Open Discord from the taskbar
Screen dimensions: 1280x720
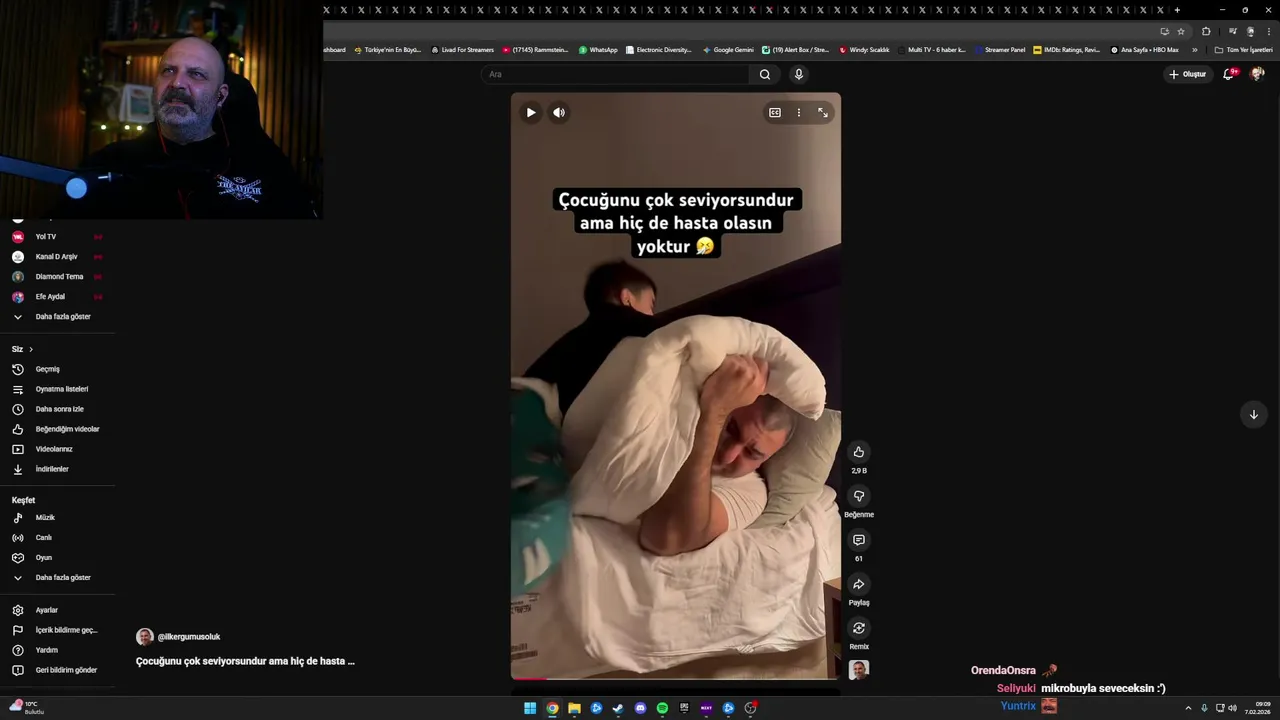640,708
